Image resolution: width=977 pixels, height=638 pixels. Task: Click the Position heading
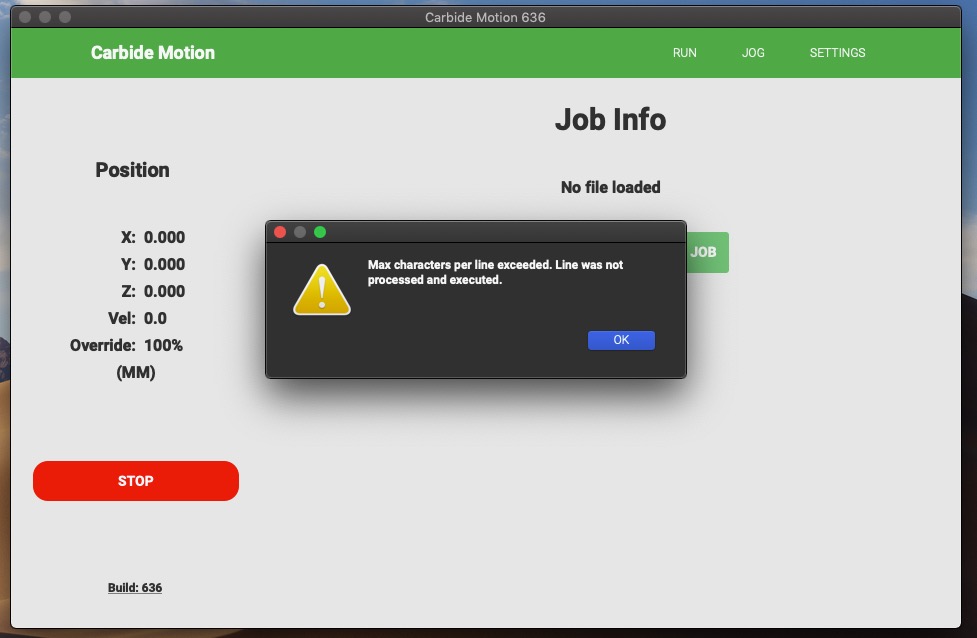click(x=132, y=170)
